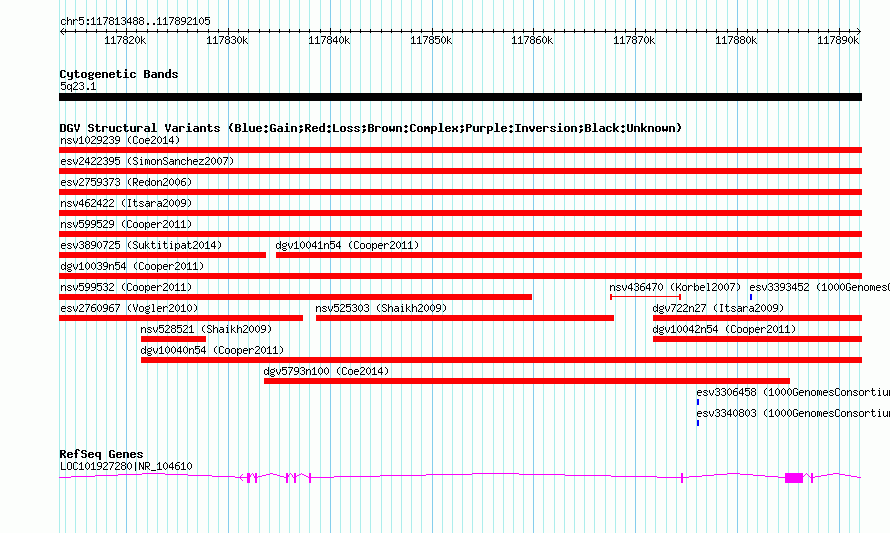The image size is (890, 533).
Task: Click the 117860k ruler tick label
Action: point(532,40)
